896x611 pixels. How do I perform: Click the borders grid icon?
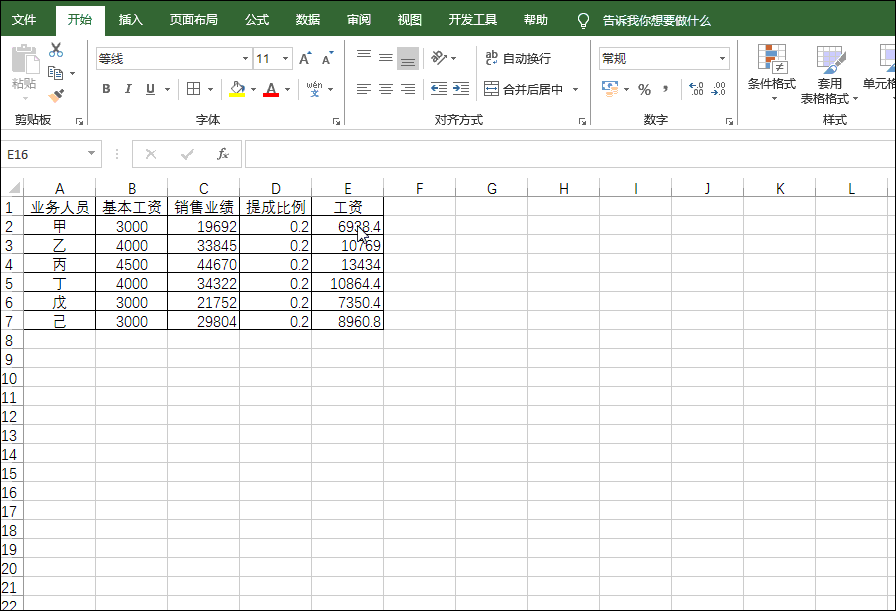coord(194,89)
